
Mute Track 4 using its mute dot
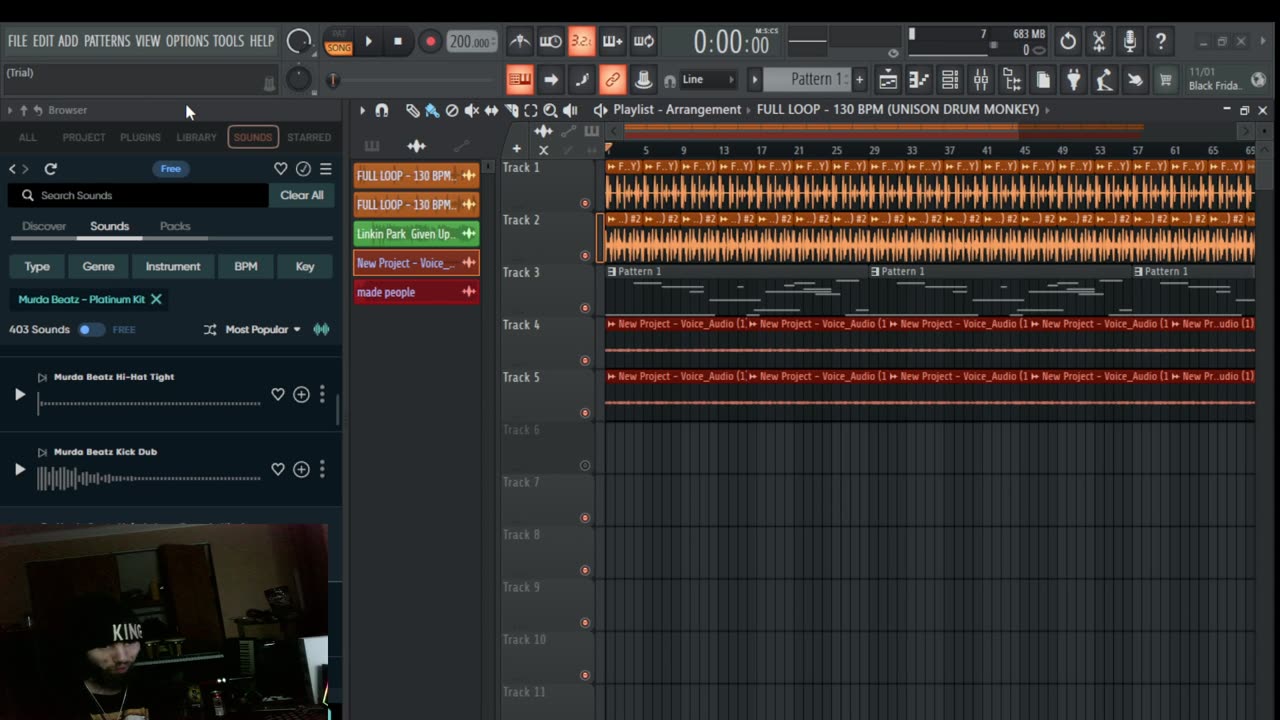click(x=585, y=360)
